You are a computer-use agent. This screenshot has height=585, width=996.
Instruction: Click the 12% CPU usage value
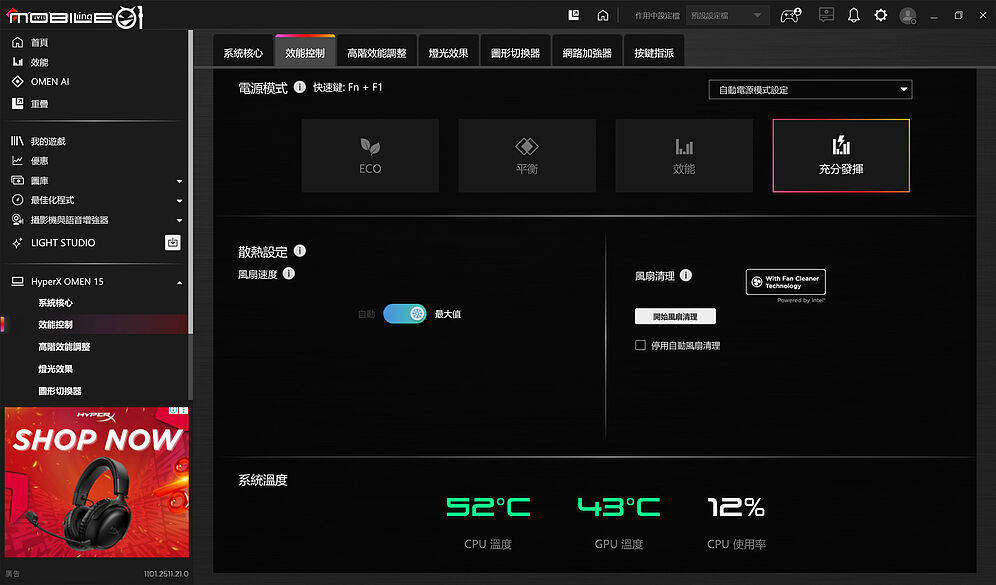tap(736, 507)
